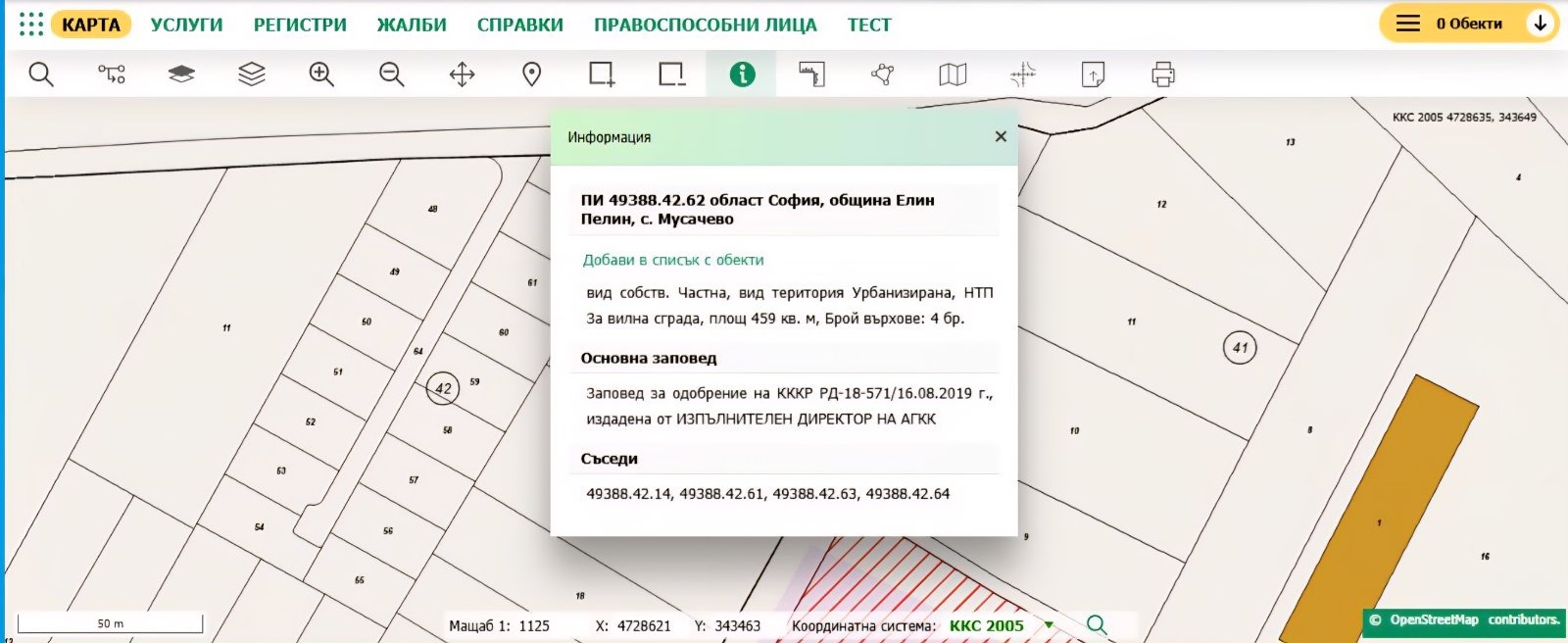
Task: Open the apps grid menu
Action: (x=31, y=25)
